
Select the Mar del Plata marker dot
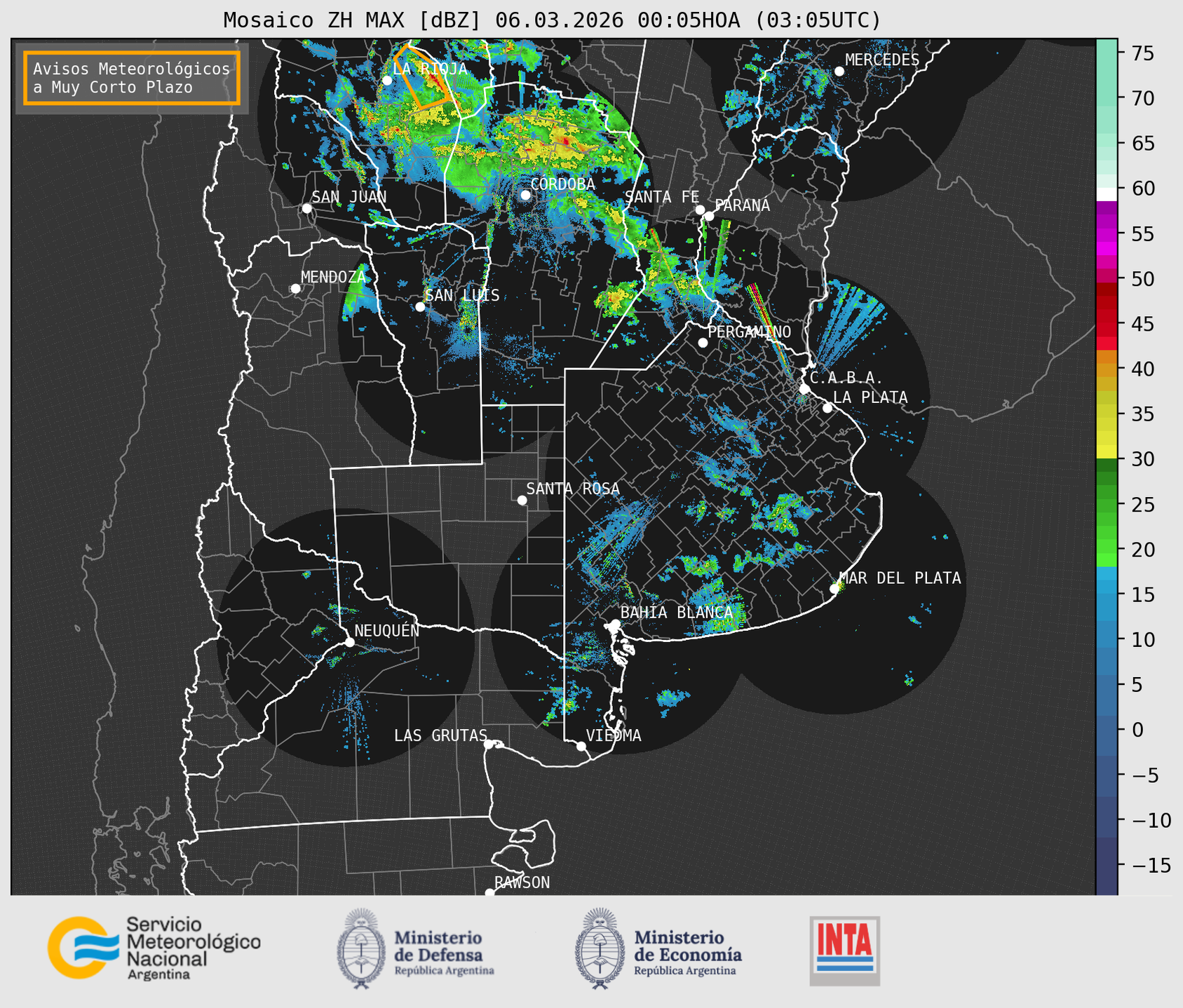pyautogui.click(x=834, y=589)
